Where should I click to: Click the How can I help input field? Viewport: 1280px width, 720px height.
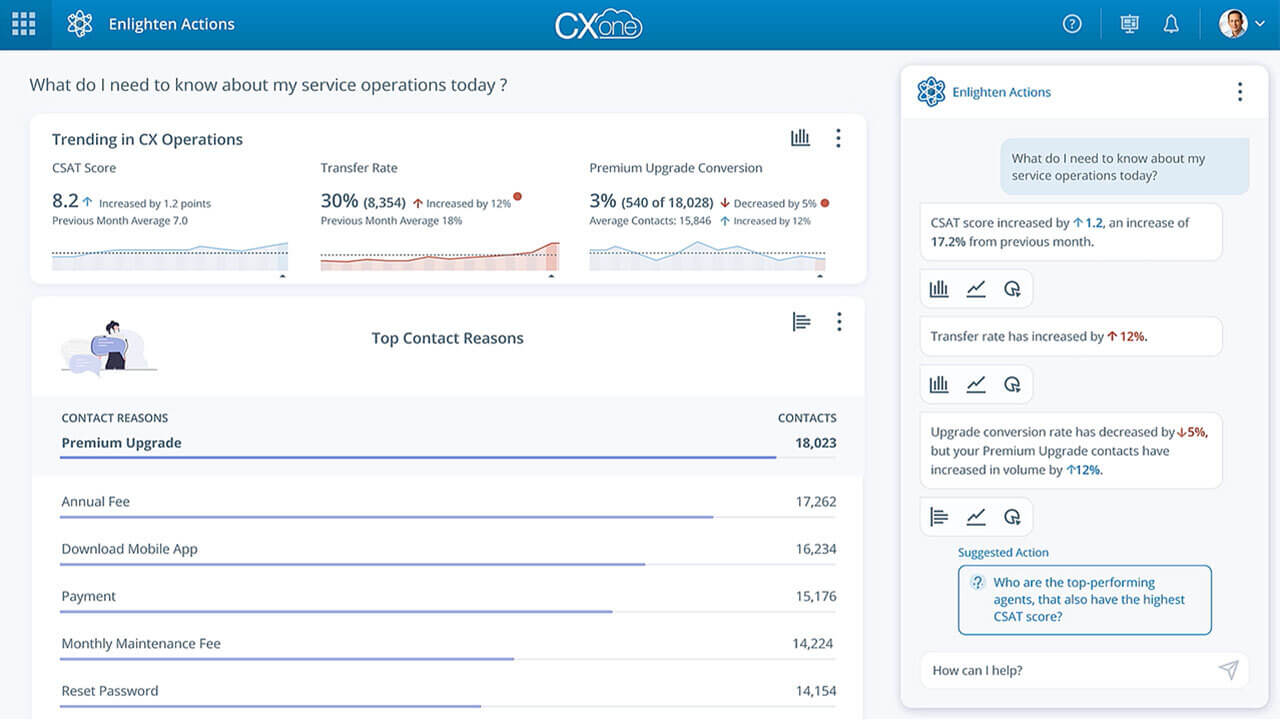pyautogui.click(x=1065, y=670)
